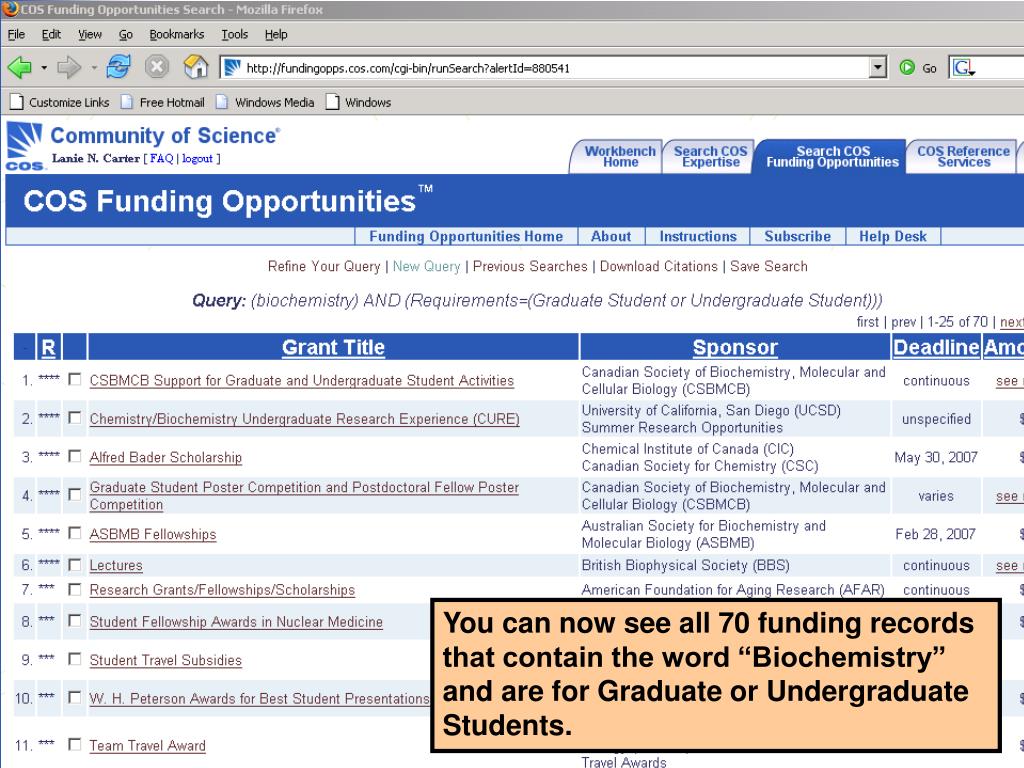Image resolution: width=1024 pixels, height=768 pixels.
Task: Open the File menu
Action: coord(16,35)
